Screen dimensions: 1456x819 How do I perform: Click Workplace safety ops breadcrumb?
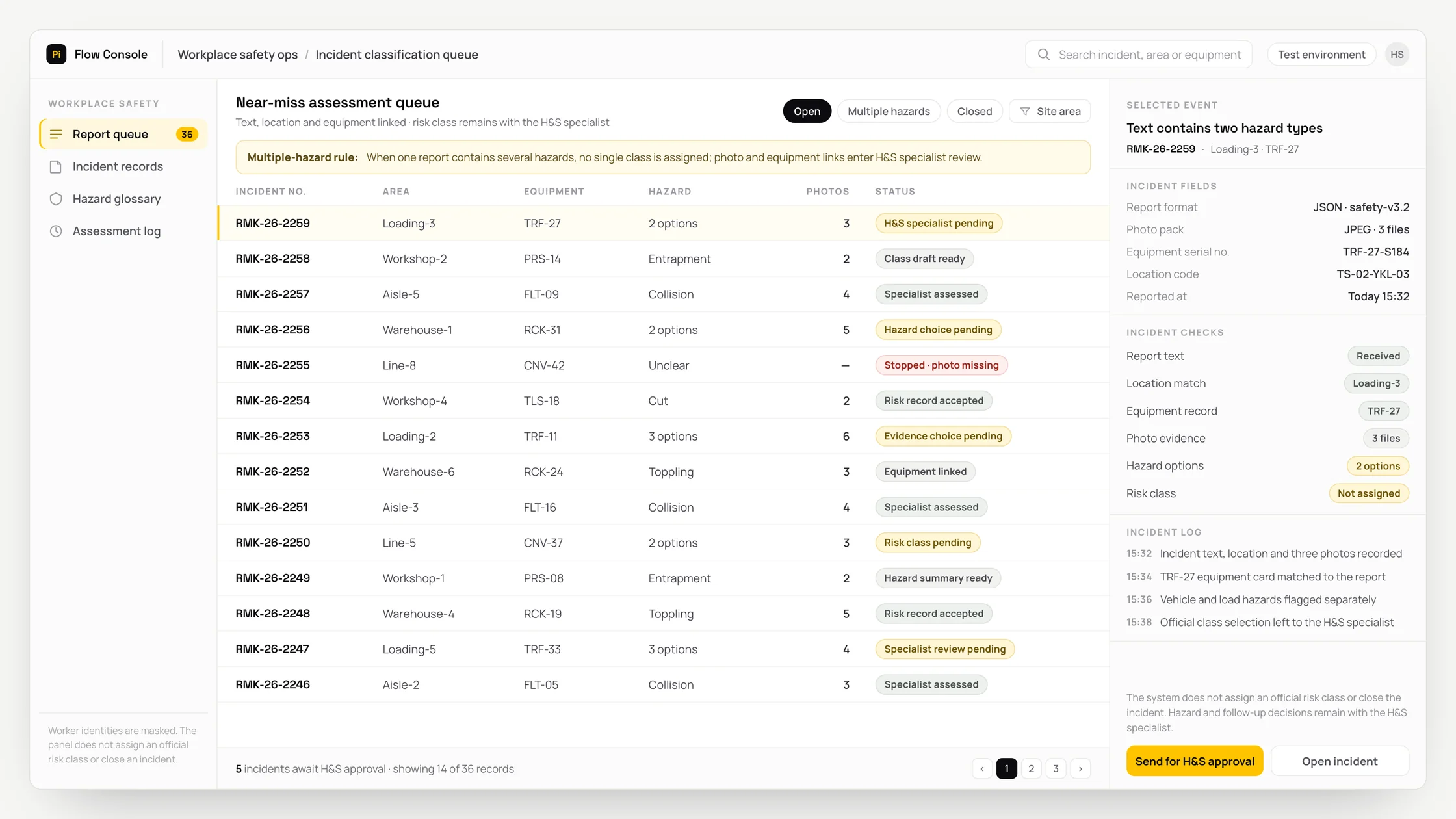coord(238,55)
